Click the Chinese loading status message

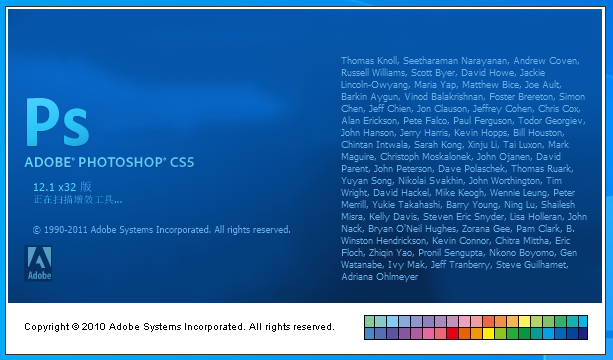(78, 200)
